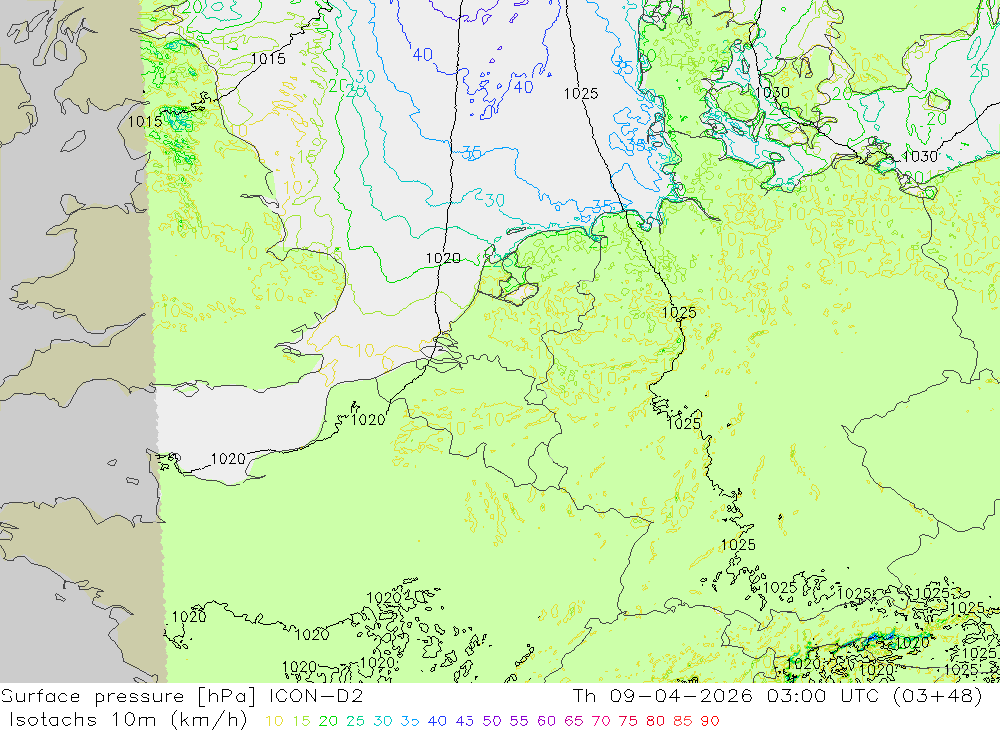Click the blue '35' isotach label west of Denmark
Viewport: 1000px width, 733px height.
tap(623, 66)
